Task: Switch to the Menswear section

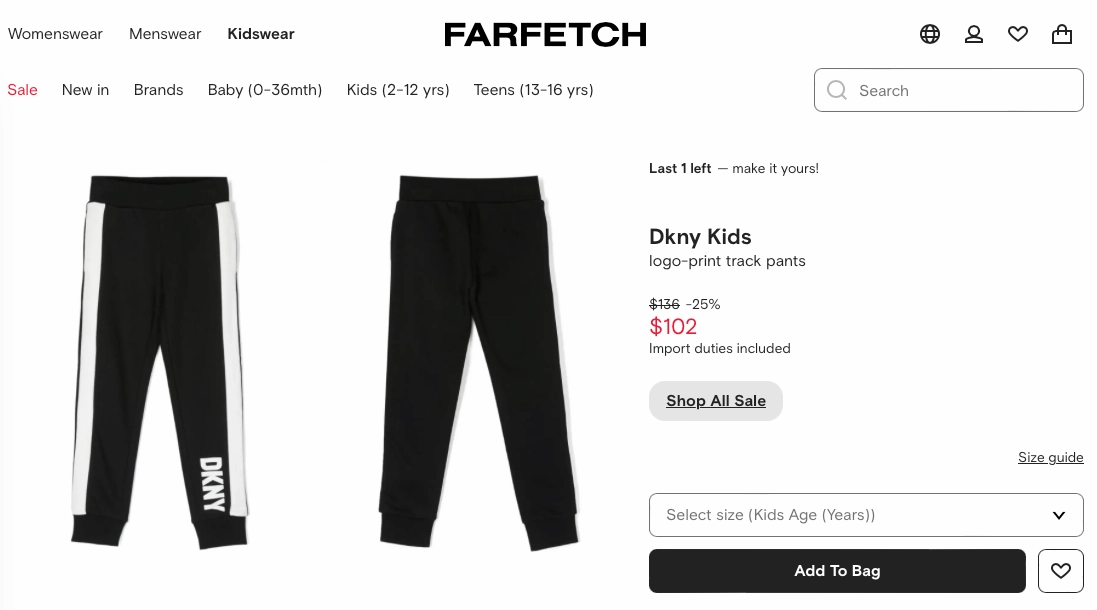Action: pyautogui.click(x=165, y=33)
